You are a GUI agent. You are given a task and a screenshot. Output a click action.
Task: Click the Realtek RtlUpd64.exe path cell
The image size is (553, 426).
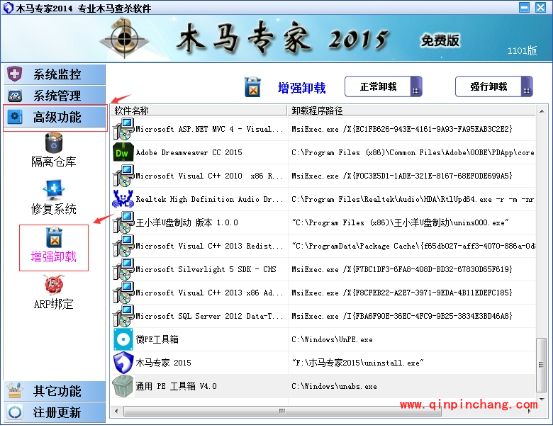click(413, 199)
